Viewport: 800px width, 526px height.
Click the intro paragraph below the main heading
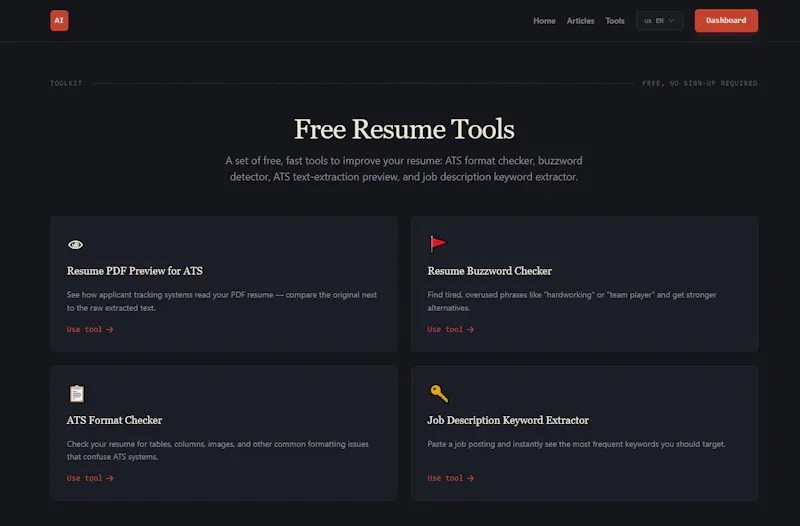pos(404,168)
